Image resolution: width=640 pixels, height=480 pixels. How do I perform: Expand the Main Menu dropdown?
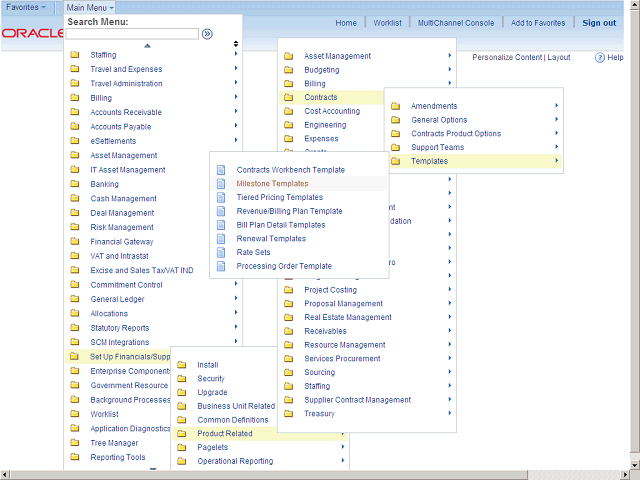90,7
